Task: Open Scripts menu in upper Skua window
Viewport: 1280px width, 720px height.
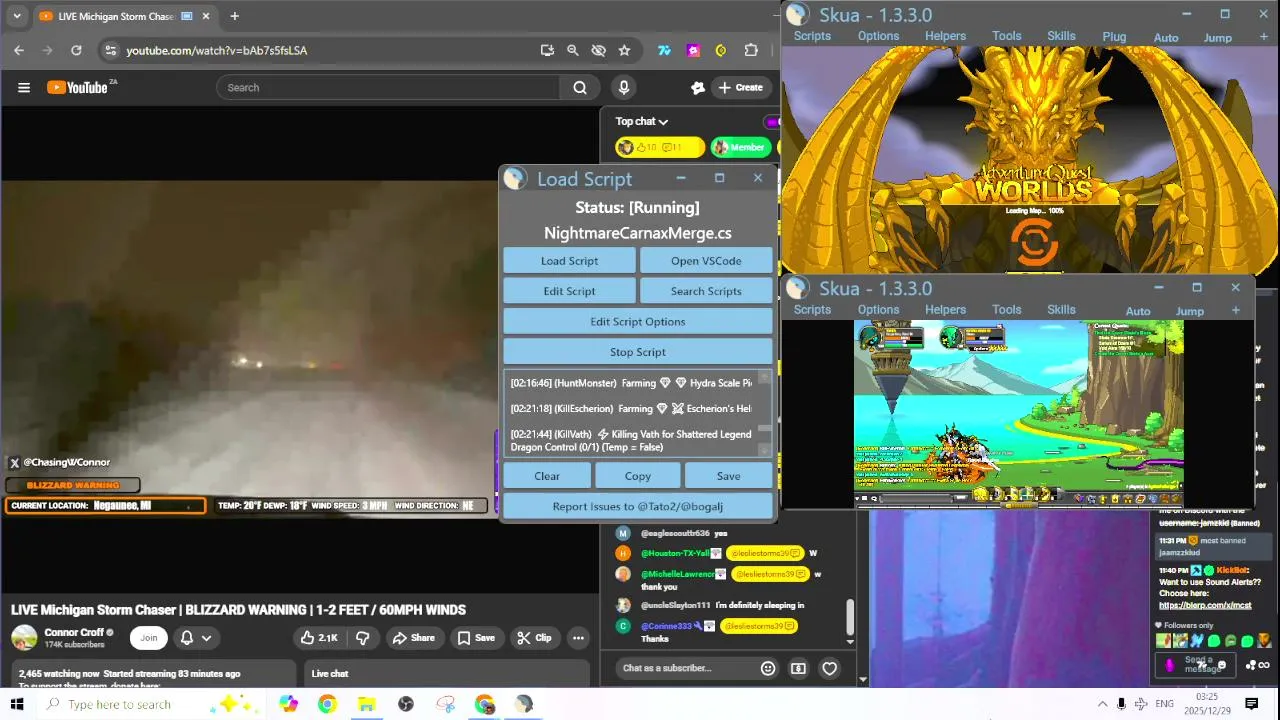Action: click(x=812, y=36)
